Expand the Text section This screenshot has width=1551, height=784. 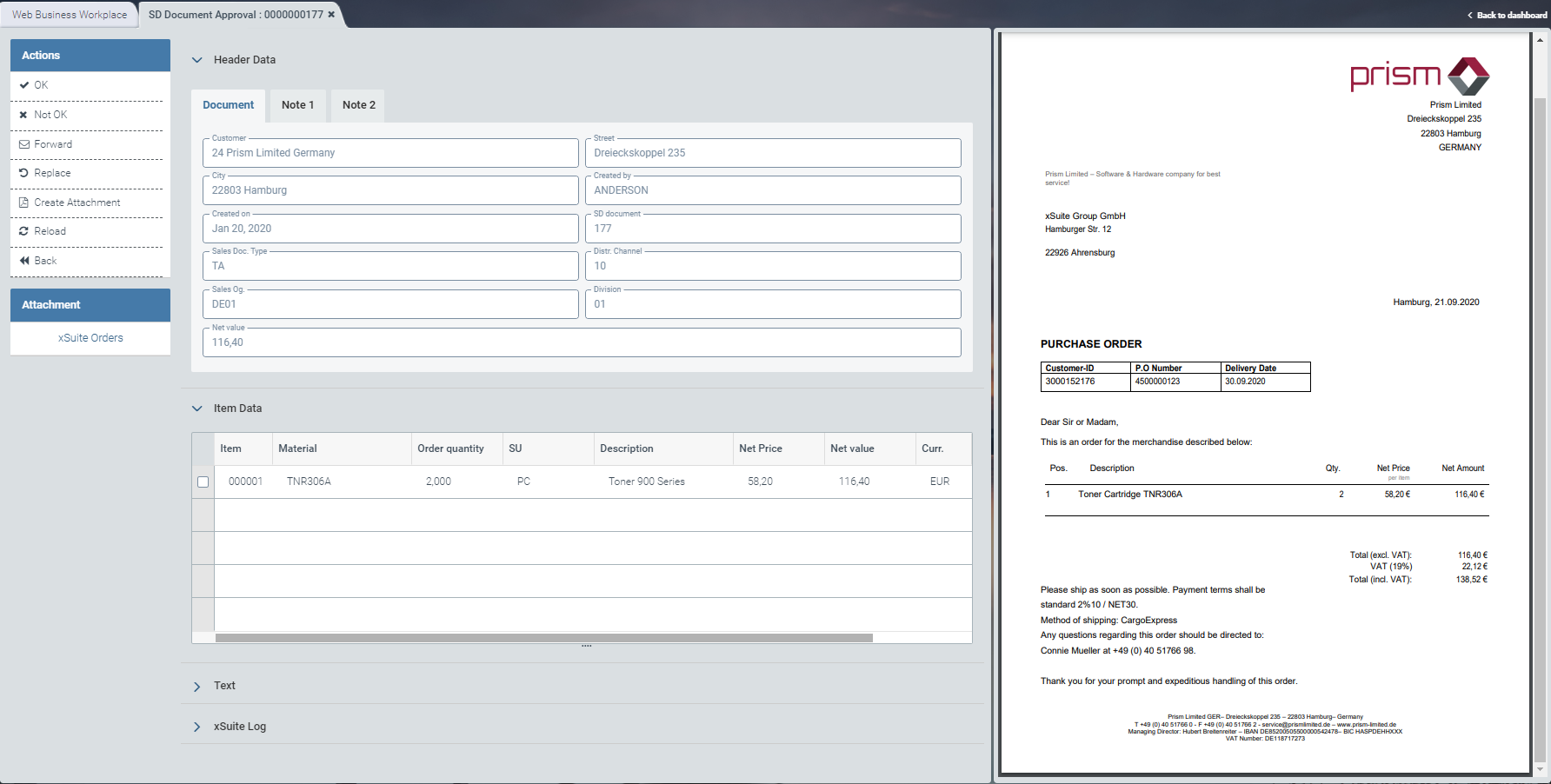click(197, 687)
